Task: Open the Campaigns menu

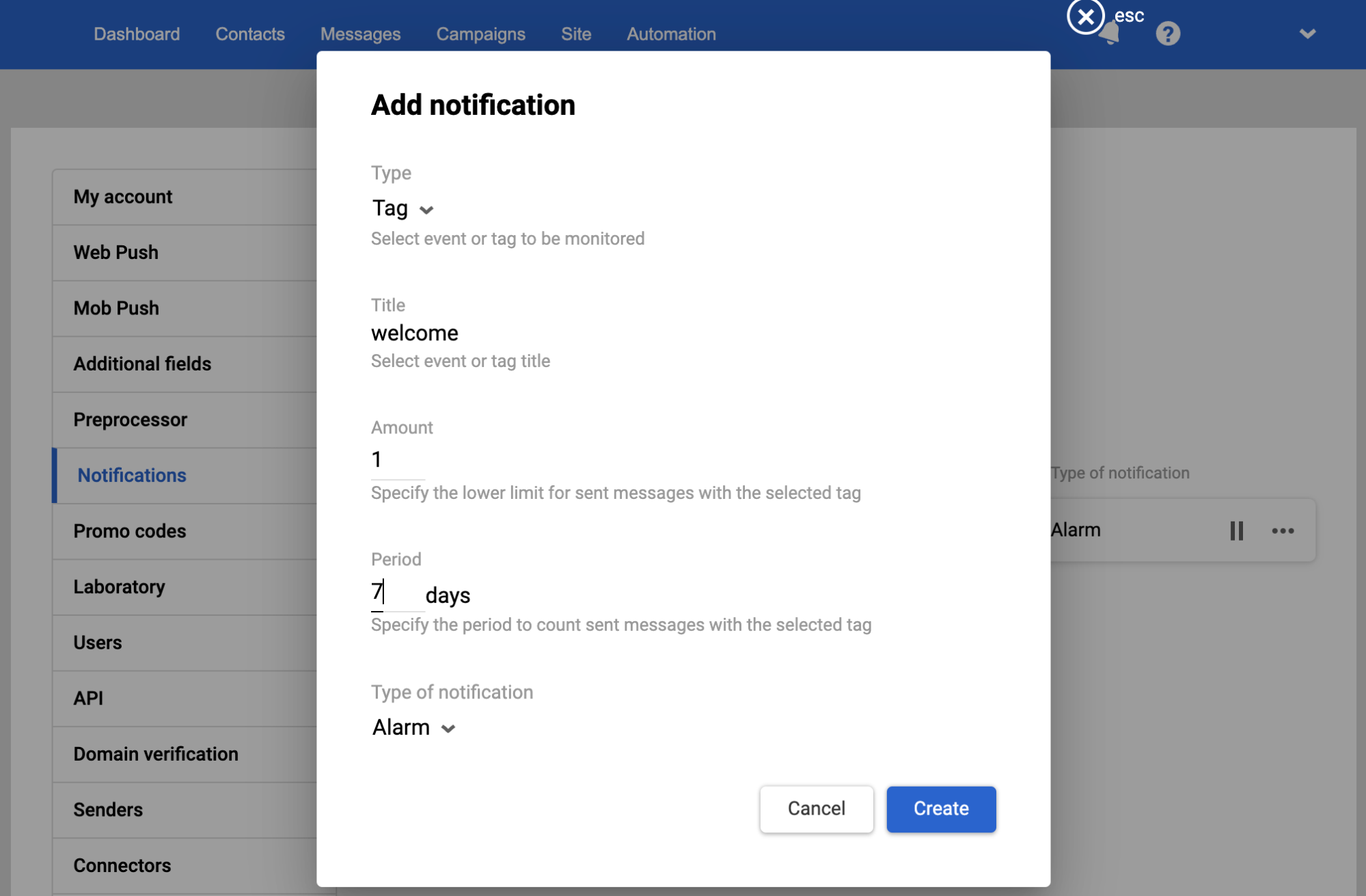Action: 480,34
